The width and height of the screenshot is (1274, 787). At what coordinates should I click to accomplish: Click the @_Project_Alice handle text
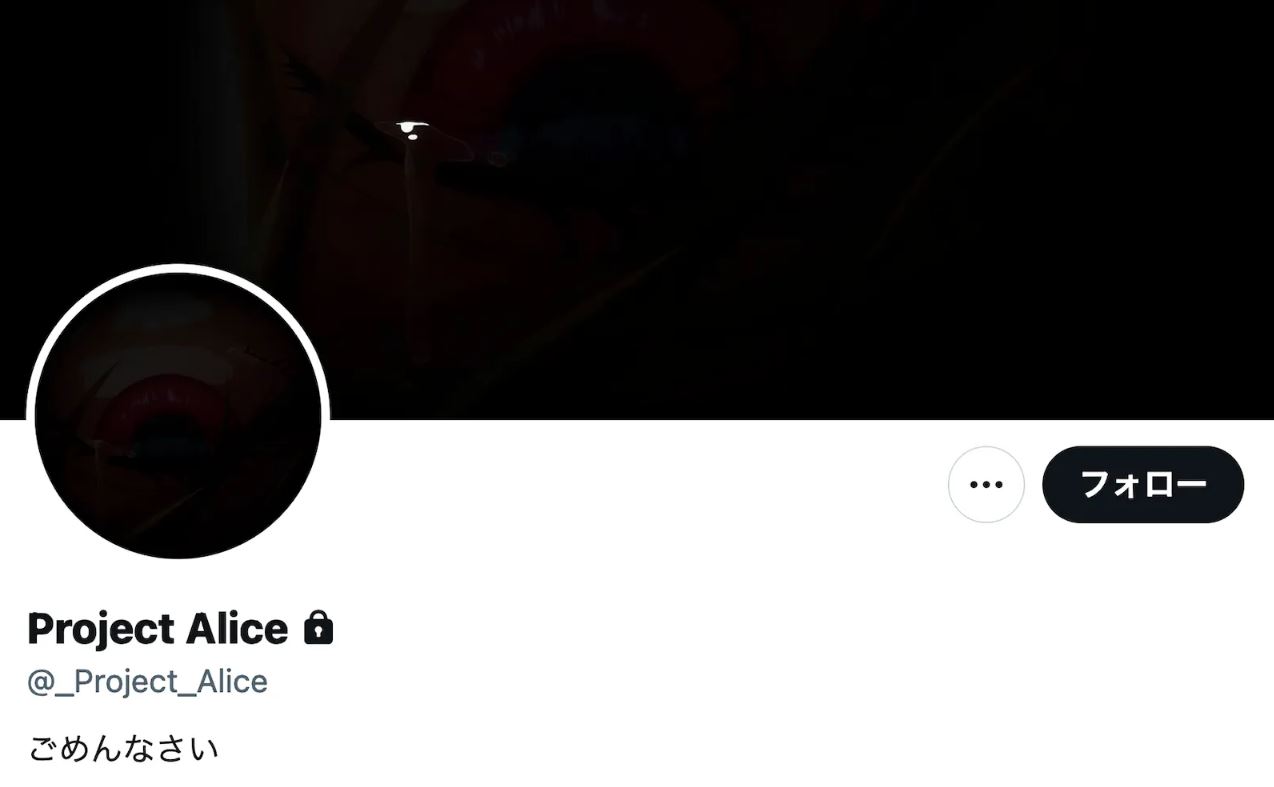tap(147, 682)
